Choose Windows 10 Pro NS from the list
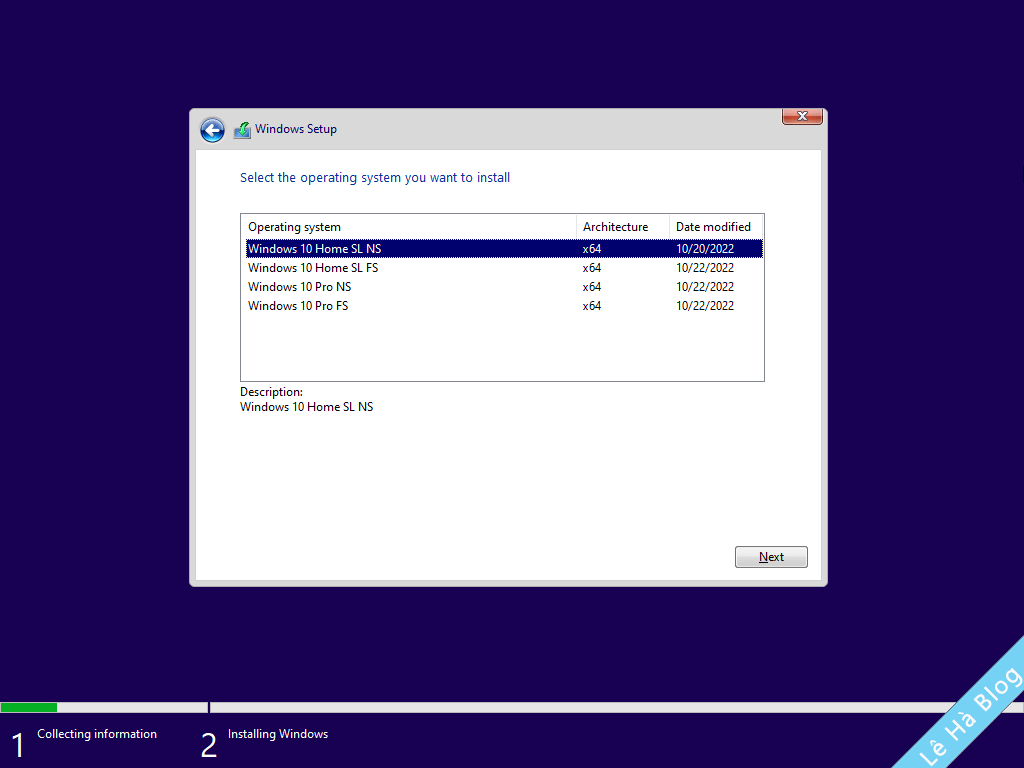This screenshot has height=768, width=1024. (x=299, y=286)
